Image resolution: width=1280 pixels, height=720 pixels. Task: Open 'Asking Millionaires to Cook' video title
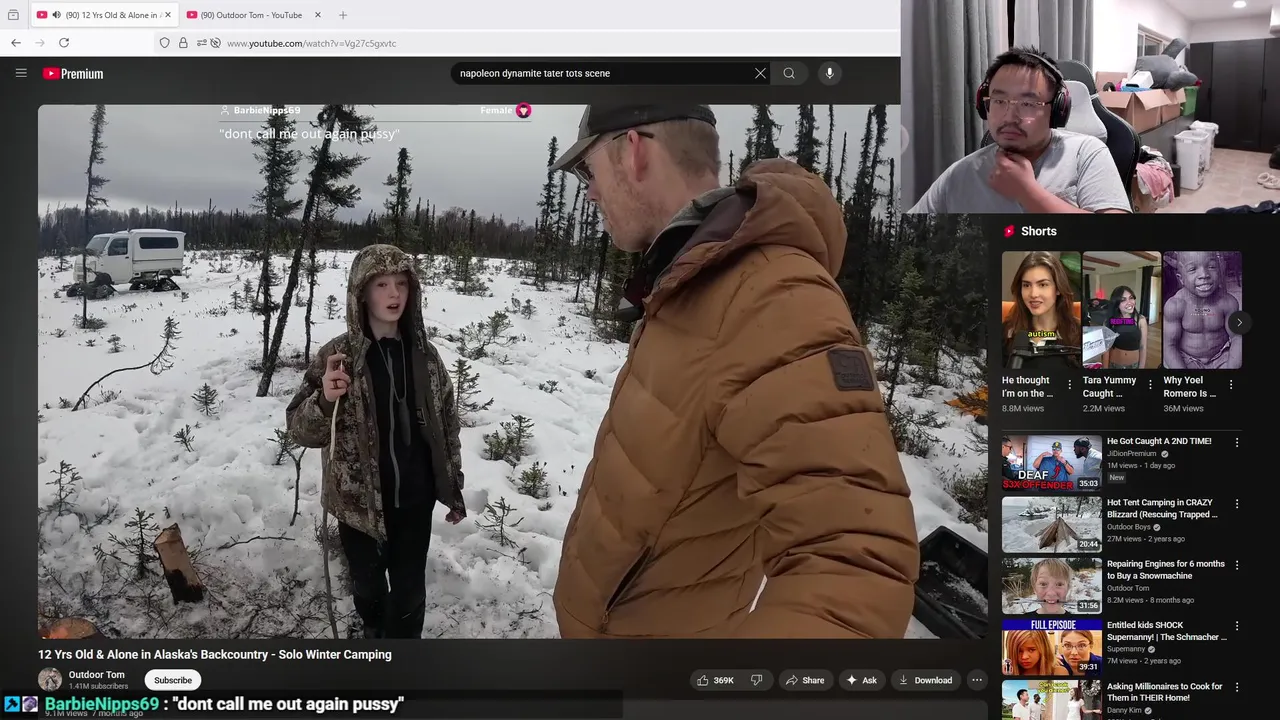point(1165,692)
